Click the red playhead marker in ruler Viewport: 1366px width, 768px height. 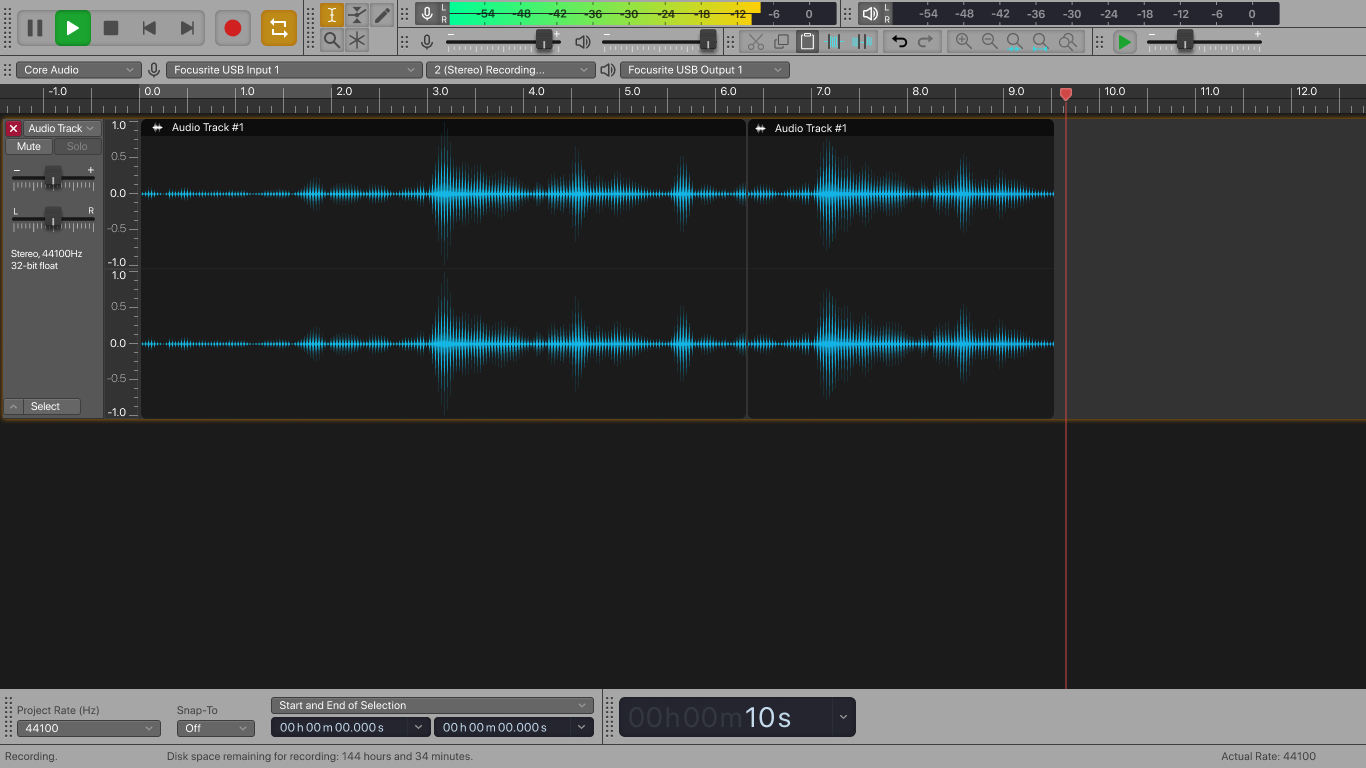click(1066, 93)
